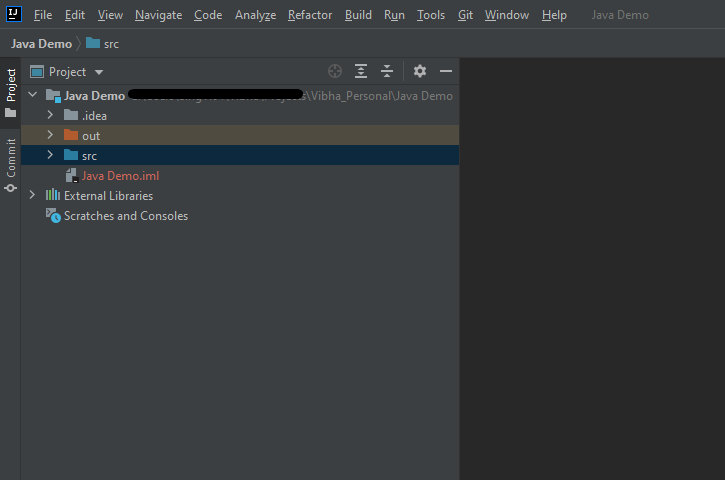This screenshot has width=725, height=480.
Task: Click the Java Demo breadcrumb
Action: pyautogui.click(x=41, y=44)
